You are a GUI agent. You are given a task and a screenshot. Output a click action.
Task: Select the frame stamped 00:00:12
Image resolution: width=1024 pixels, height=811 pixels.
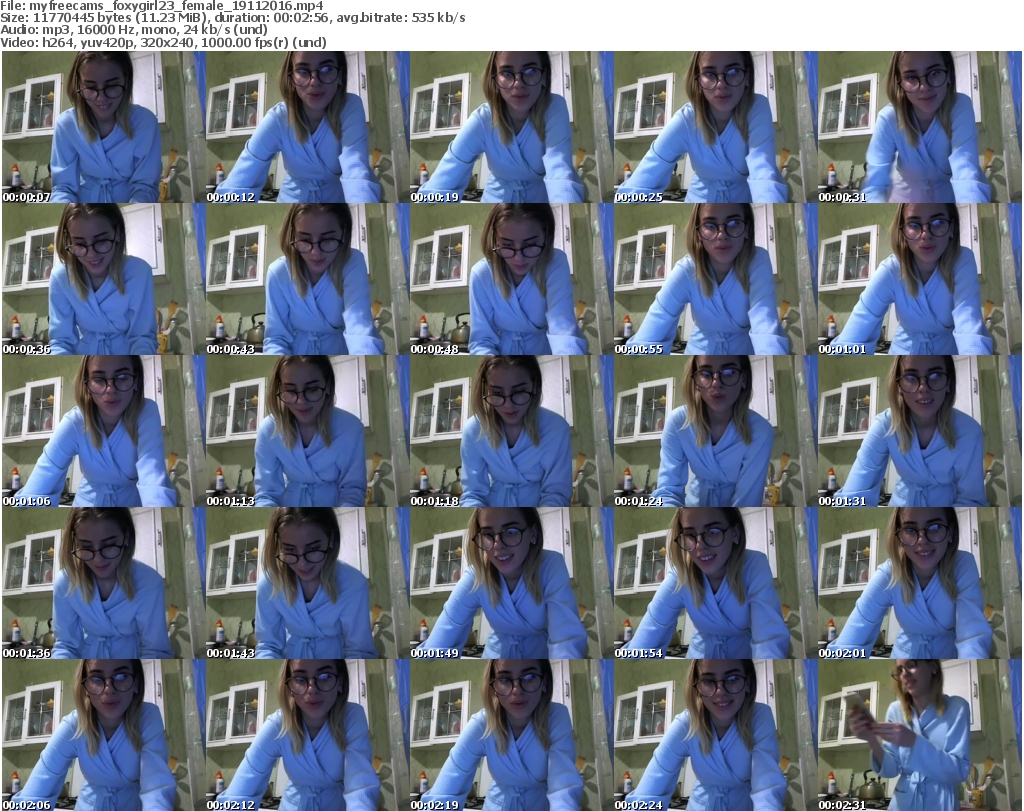tap(308, 127)
